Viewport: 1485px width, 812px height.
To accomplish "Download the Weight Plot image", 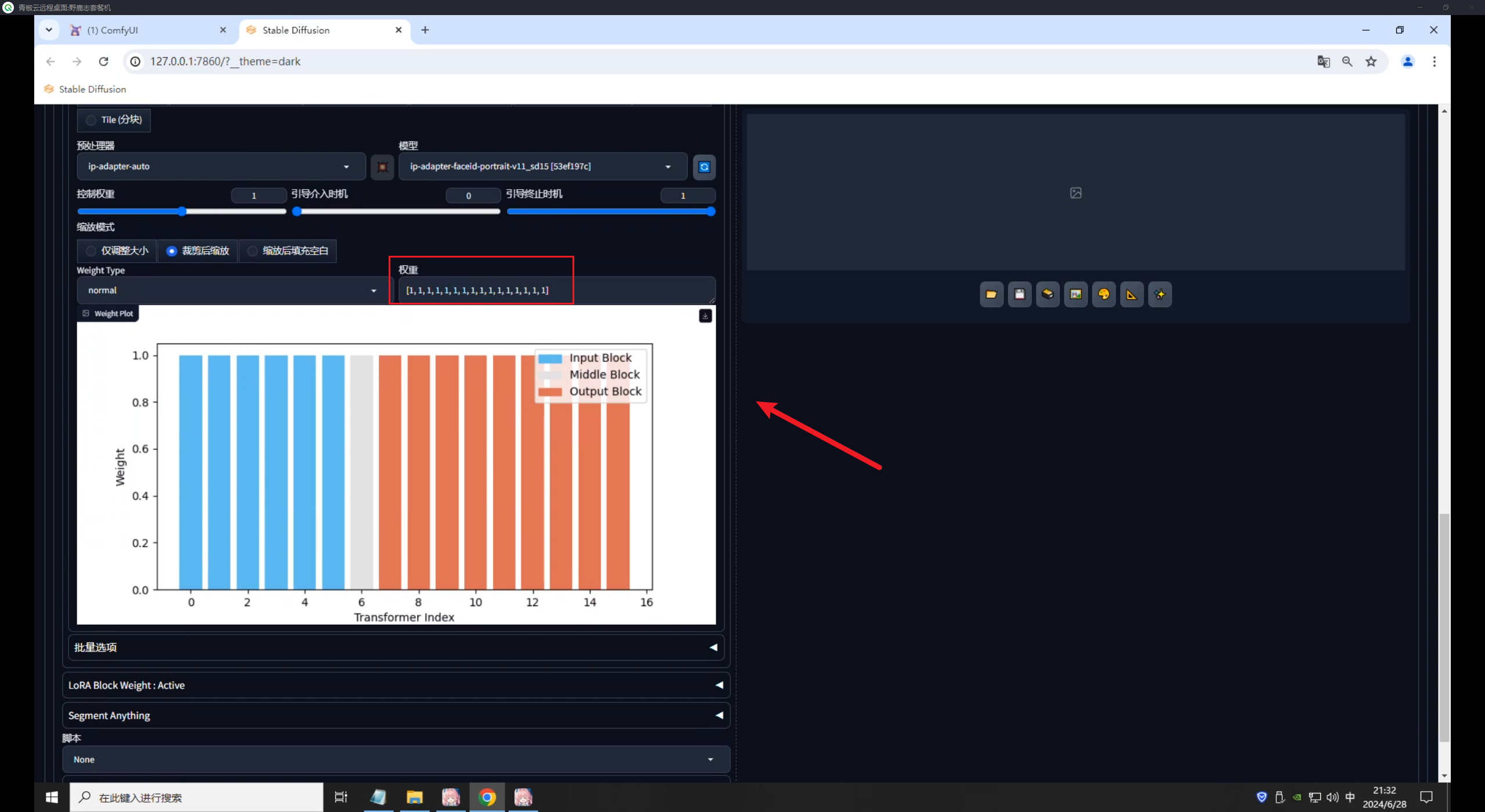I will click(705, 316).
